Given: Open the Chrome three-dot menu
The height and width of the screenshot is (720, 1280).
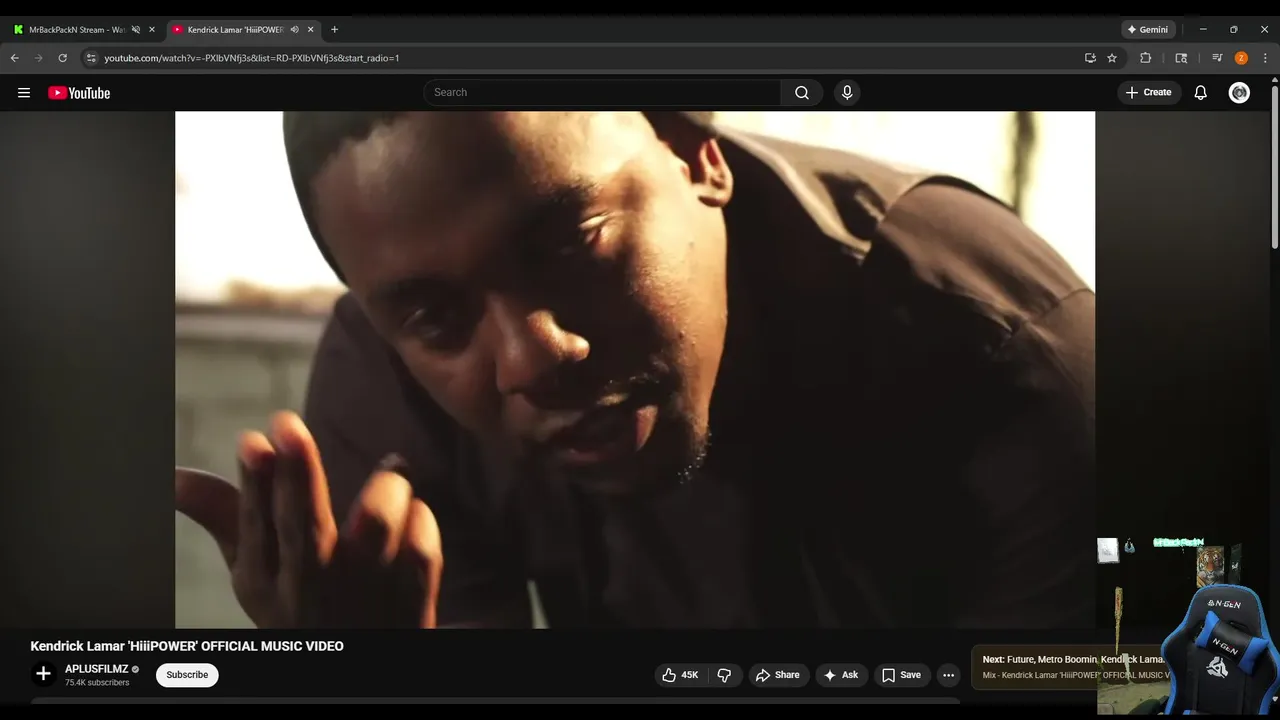Looking at the screenshot, I should [1265, 58].
